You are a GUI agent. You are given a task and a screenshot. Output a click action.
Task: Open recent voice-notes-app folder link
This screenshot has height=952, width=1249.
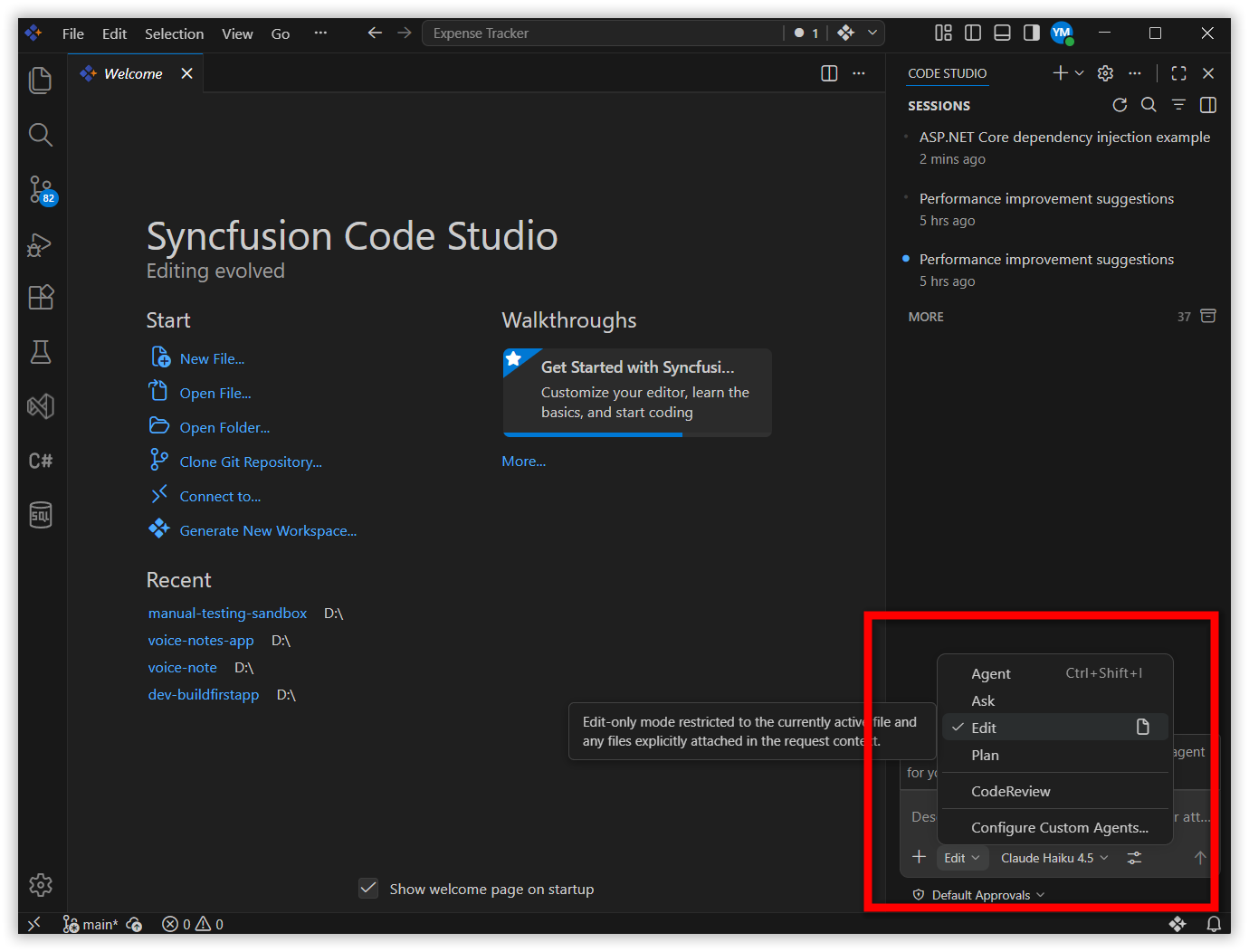tap(201, 641)
